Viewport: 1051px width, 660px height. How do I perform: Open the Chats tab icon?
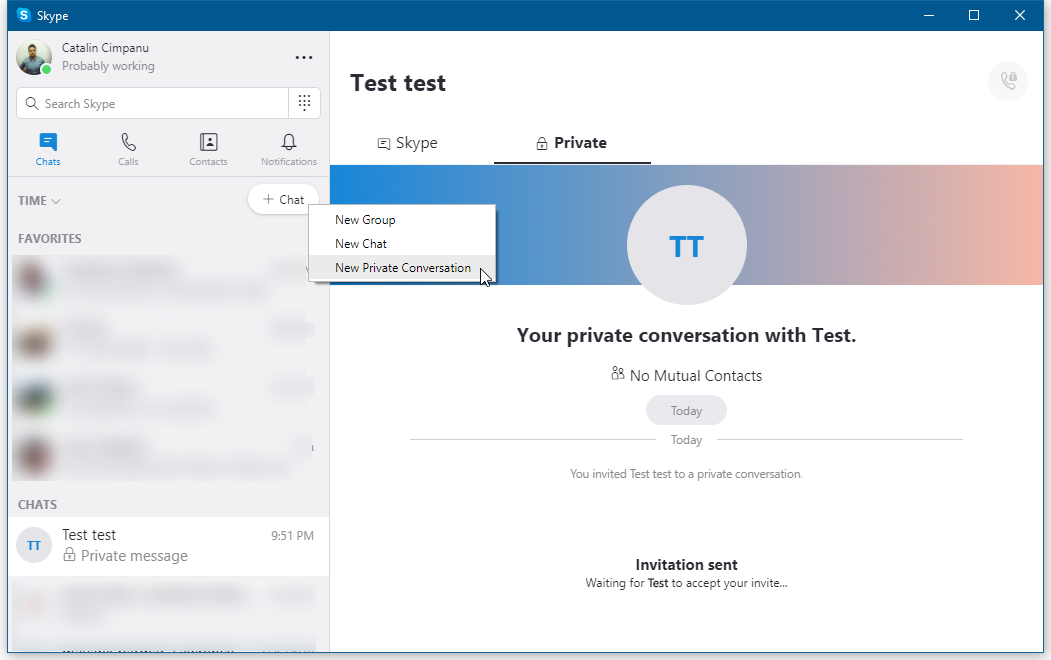click(48, 142)
